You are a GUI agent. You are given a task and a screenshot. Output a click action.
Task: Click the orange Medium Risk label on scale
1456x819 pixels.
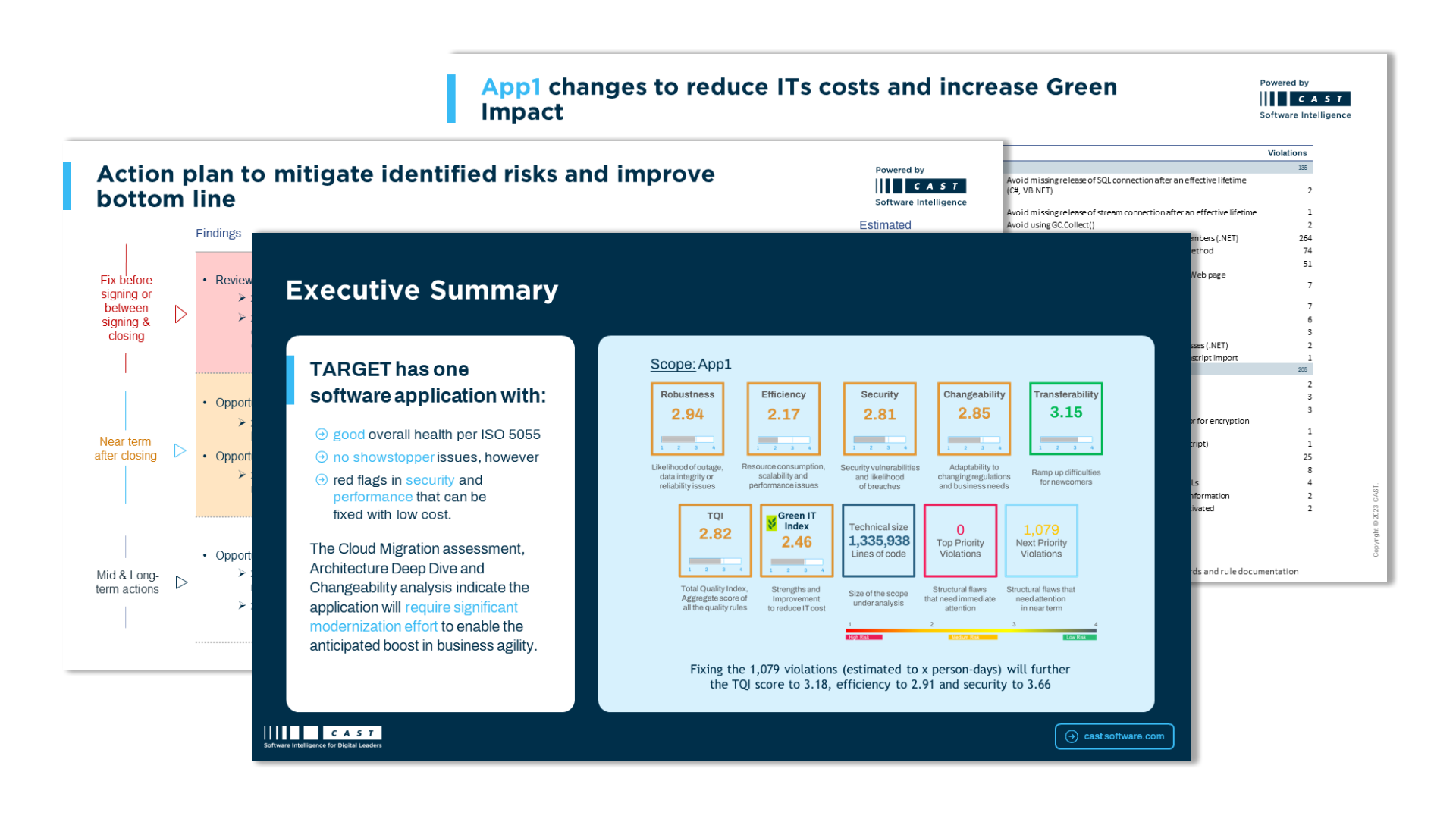coord(971,637)
